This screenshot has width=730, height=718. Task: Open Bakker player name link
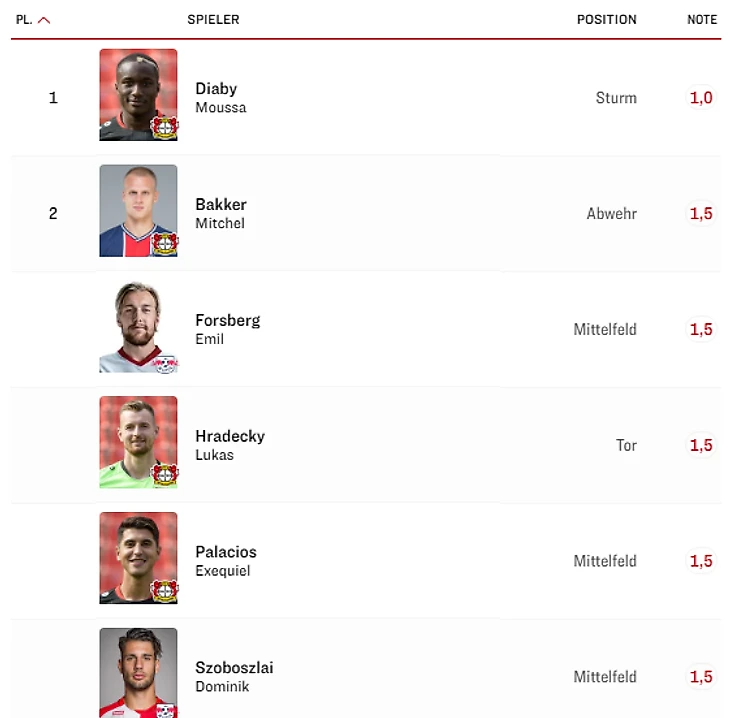(x=221, y=204)
